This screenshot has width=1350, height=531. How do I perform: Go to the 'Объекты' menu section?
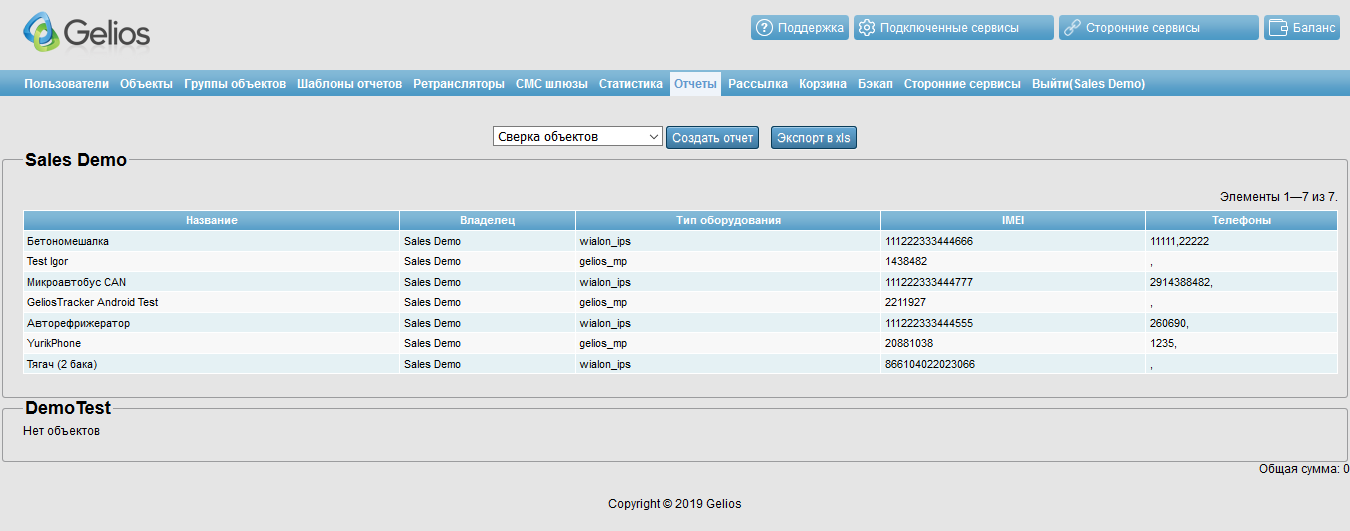tap(146, 84)
